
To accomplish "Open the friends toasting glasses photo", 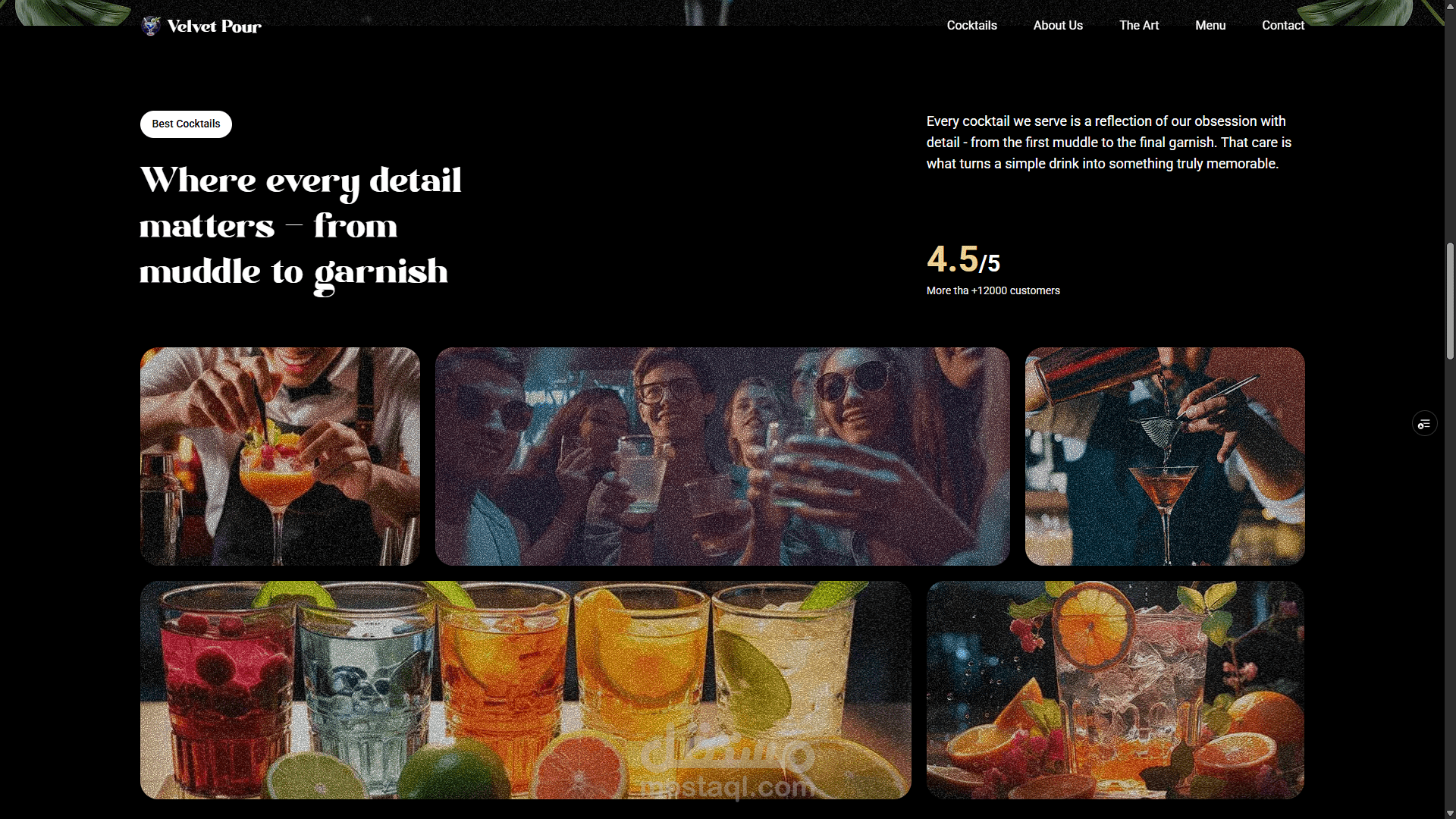I will point(722,457).
